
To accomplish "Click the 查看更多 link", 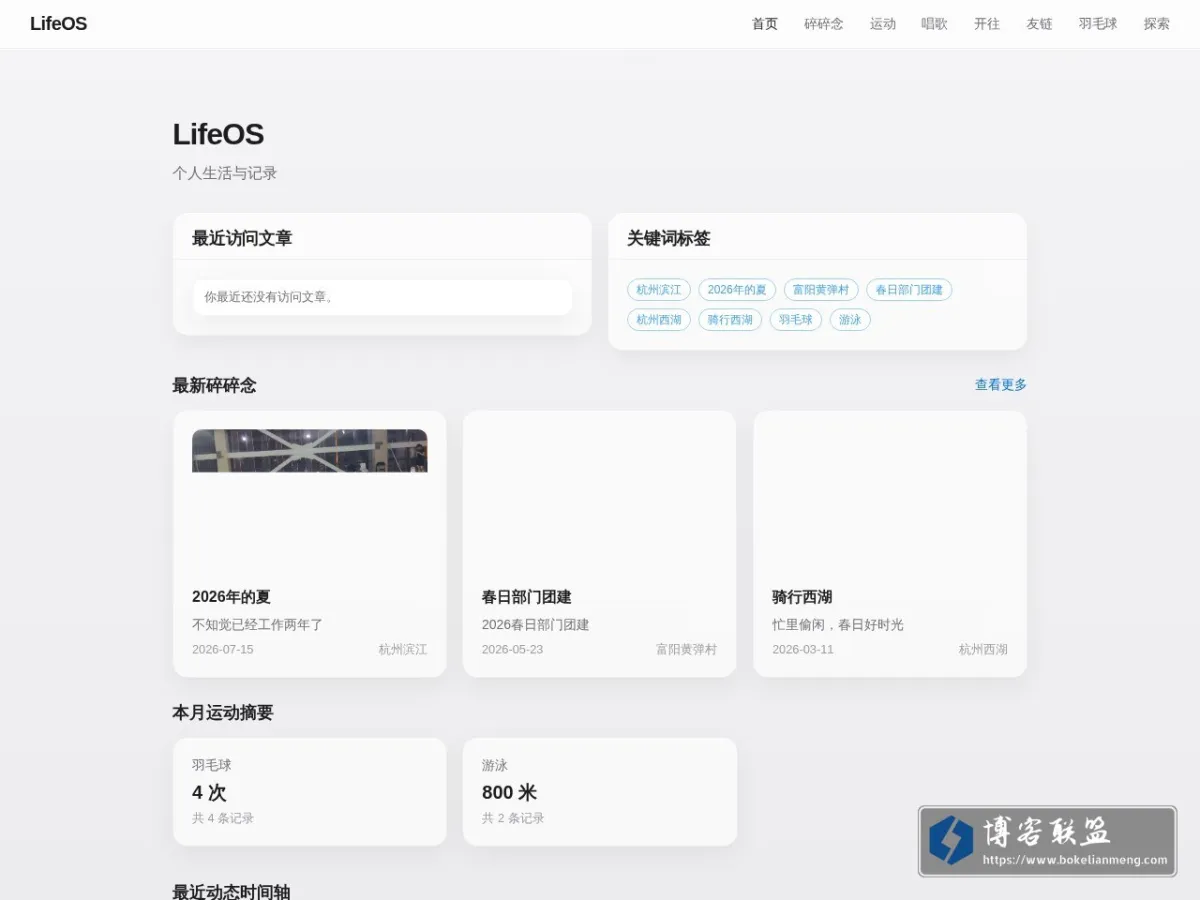I will 1001,385.
